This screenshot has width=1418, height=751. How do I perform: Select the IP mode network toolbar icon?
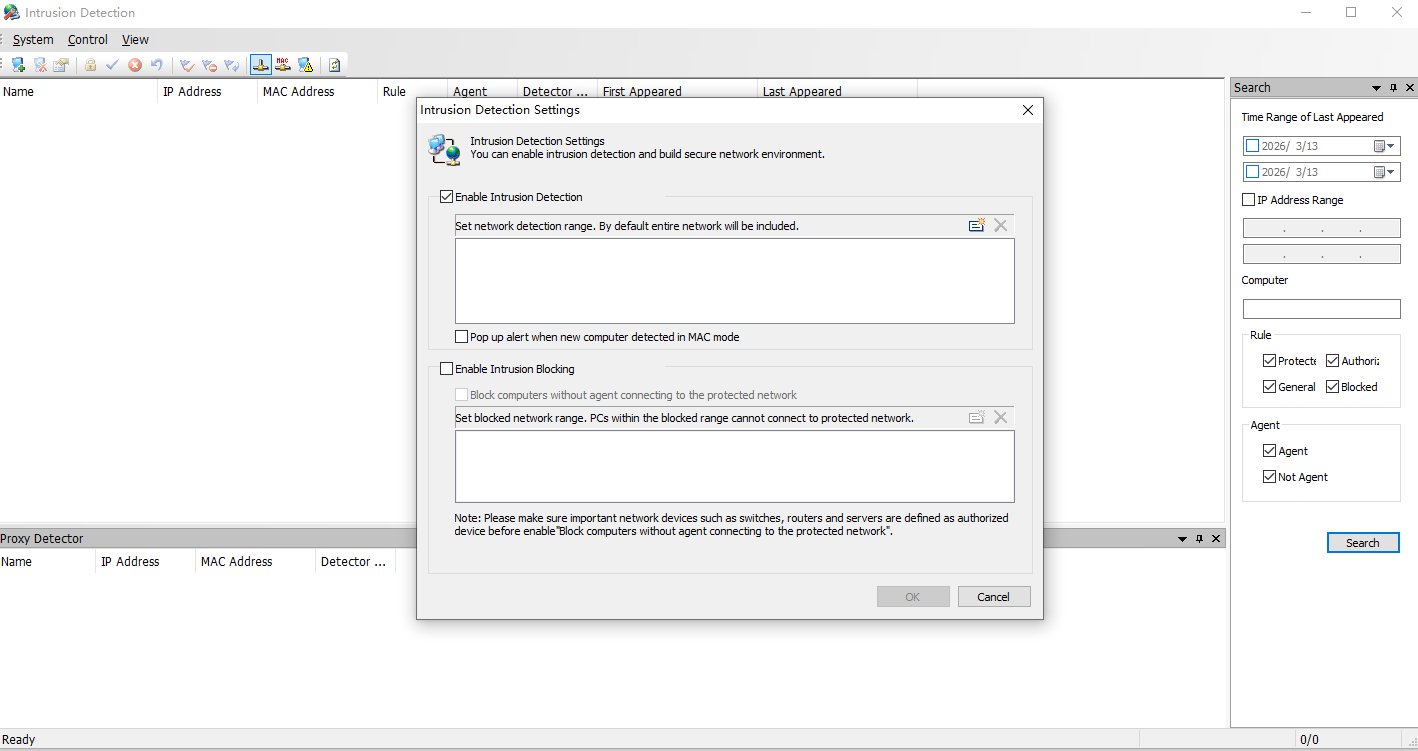pyautogui.click(x=260, y=65)
